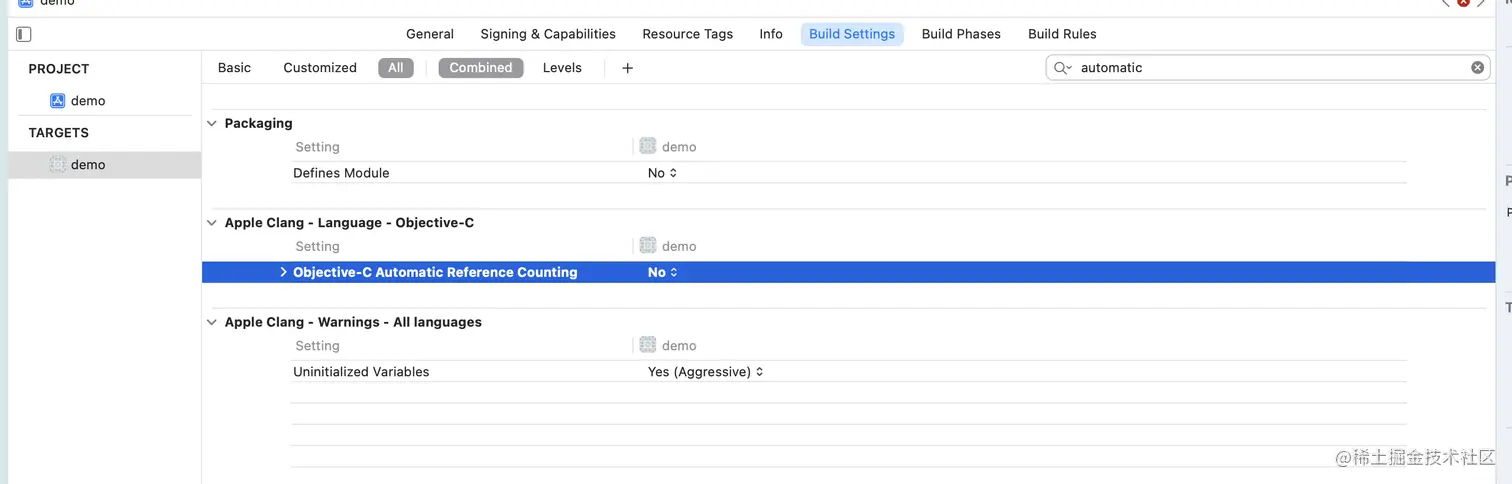Select the Uninitialized Variables setting name

[x=361, y=372]
